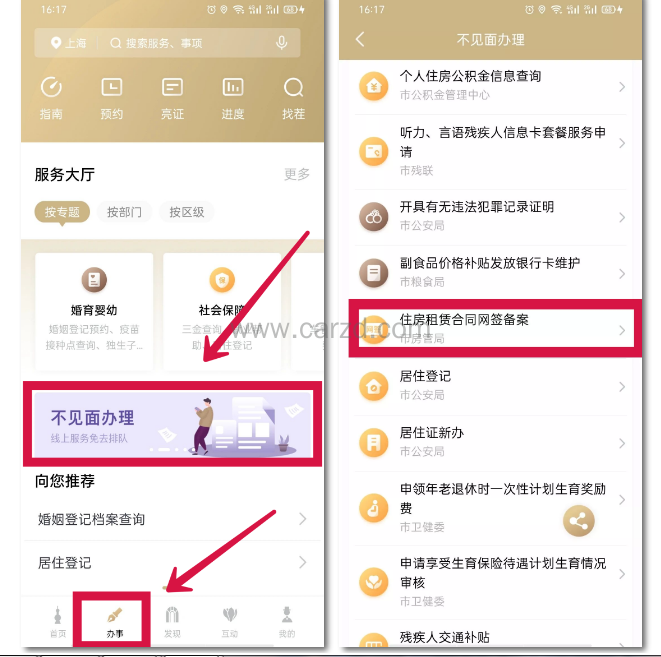Tap the microphone voice search icon
Screen dimensions: 661x657
[282, 43]
